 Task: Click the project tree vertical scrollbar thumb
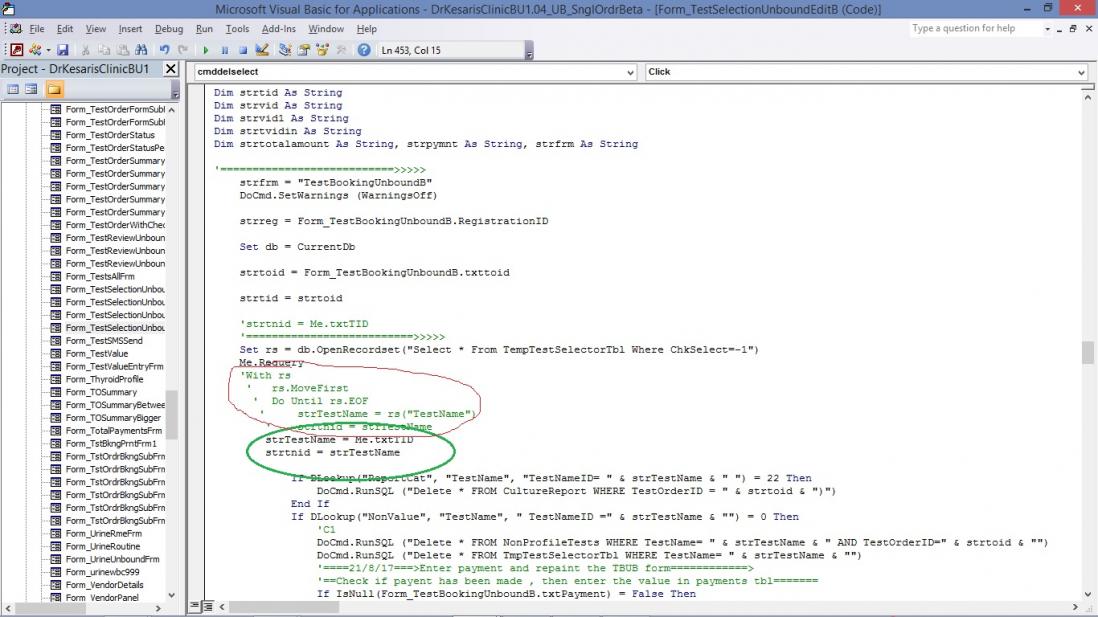pyautogui.click(x=172, y=415)
